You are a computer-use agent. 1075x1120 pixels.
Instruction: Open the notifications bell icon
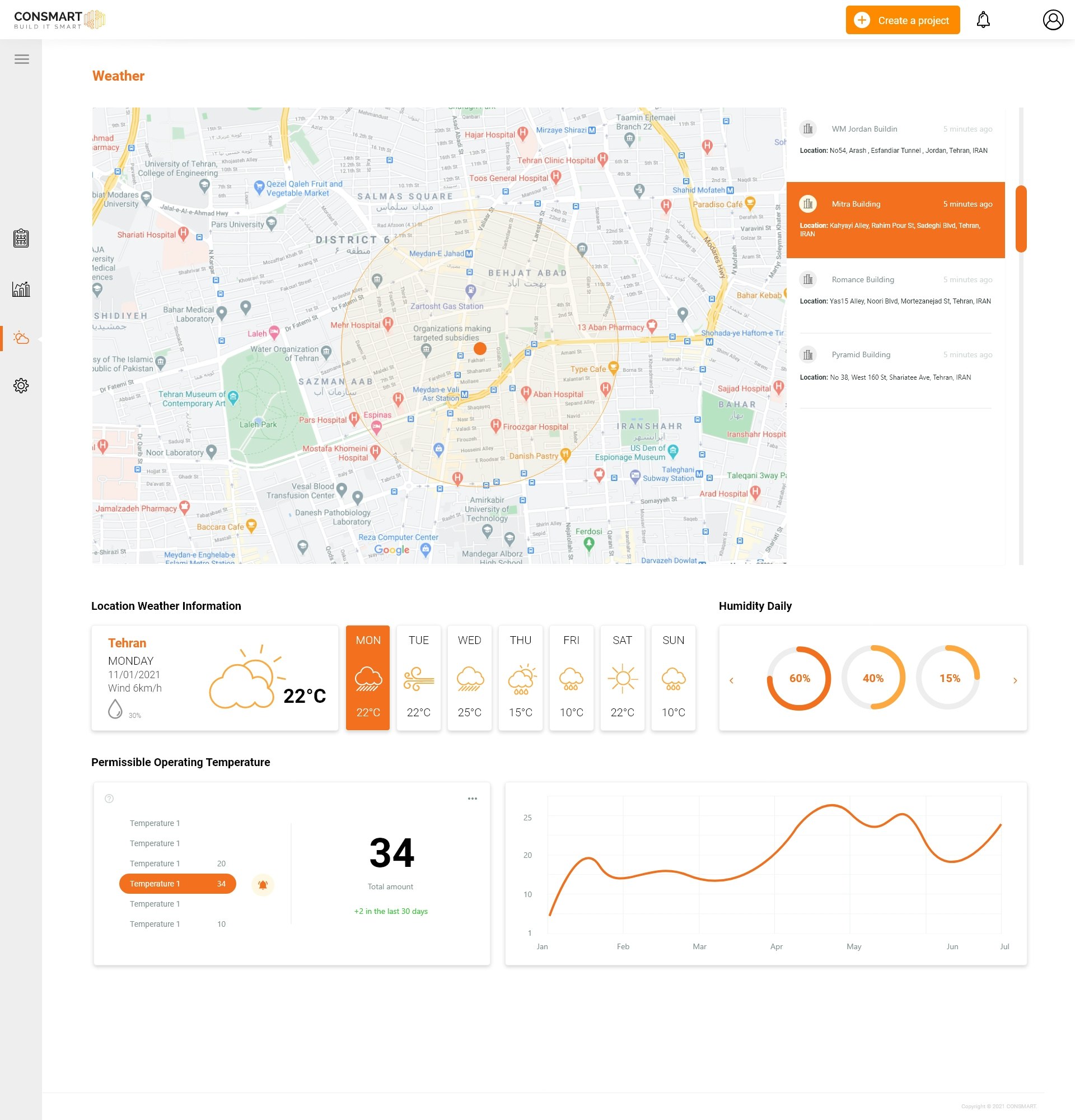983,20
